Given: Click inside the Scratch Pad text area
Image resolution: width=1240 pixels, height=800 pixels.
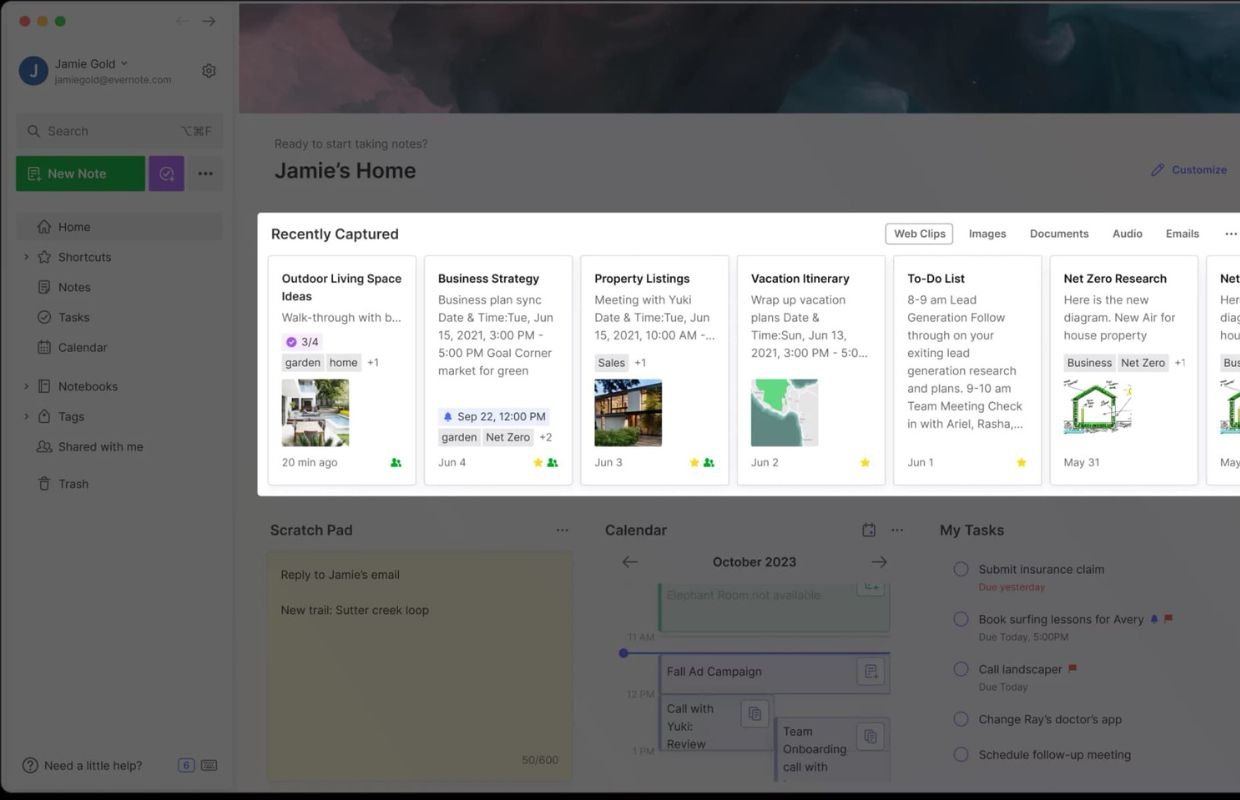Looking at the screenshot, I should point(419,665).
